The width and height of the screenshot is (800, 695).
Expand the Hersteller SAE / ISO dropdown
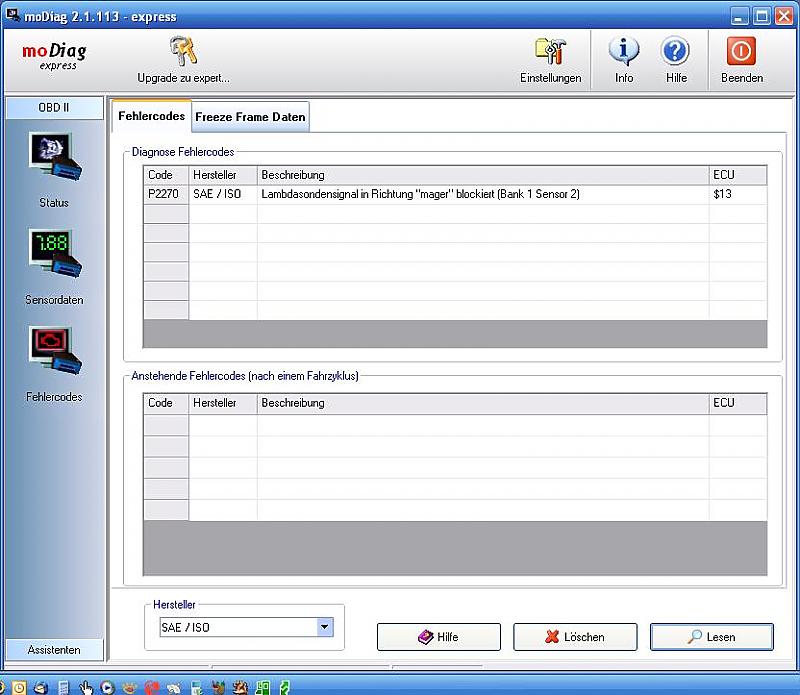(x=324, y=627)
